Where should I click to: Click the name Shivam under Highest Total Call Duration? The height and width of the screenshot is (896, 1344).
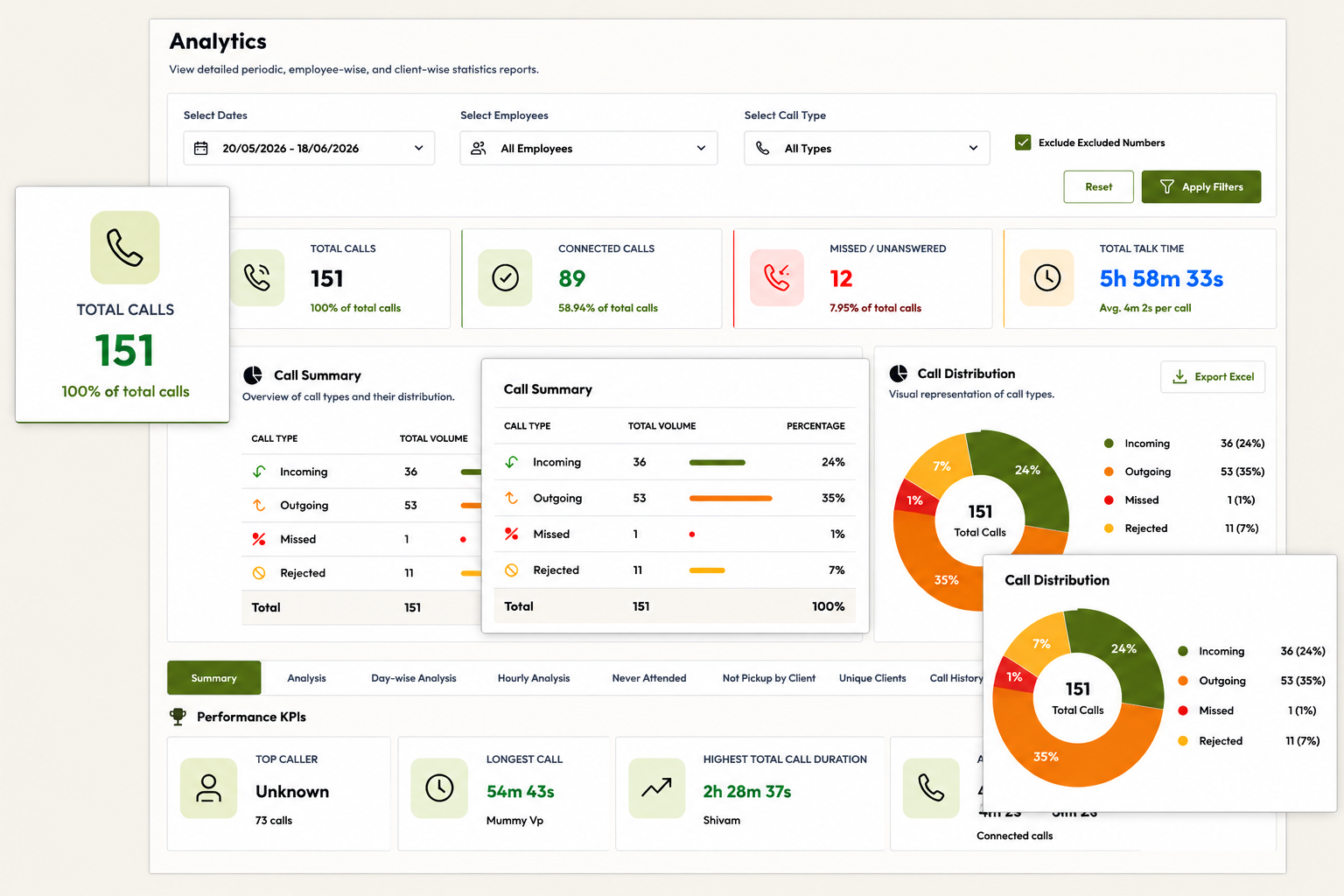(722, 821)
